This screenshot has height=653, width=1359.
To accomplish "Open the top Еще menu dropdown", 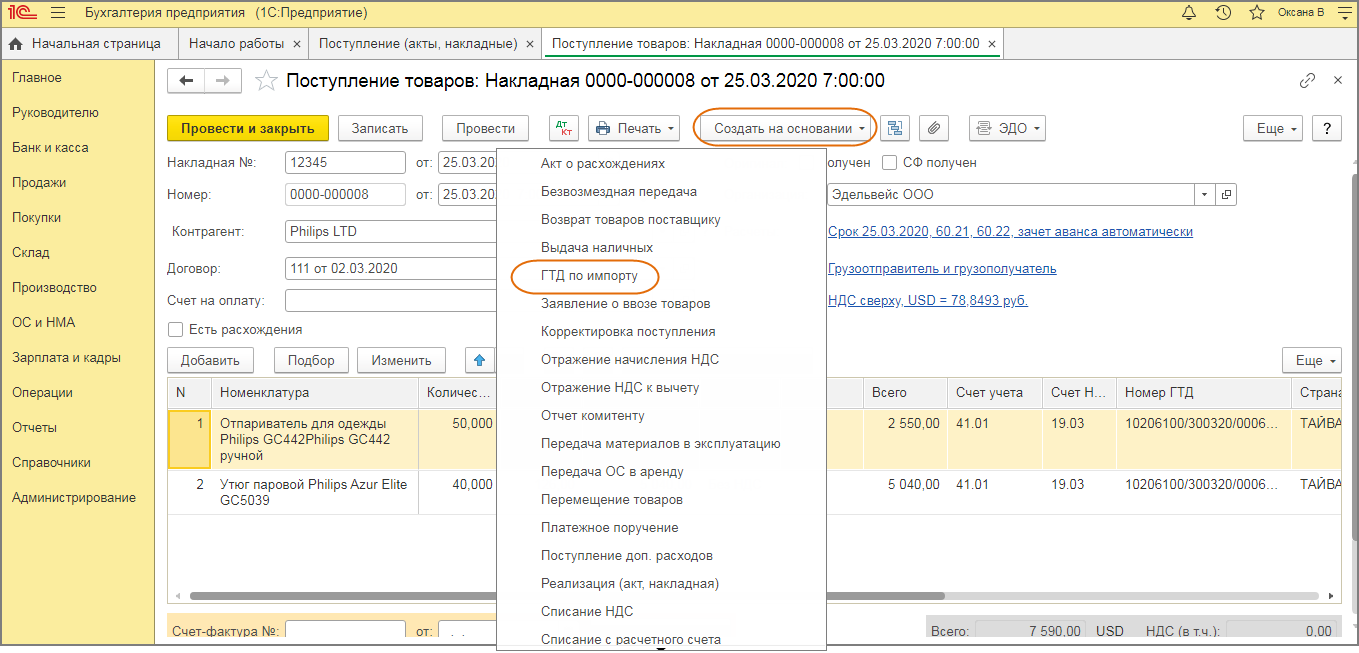I will (1273, 128).
